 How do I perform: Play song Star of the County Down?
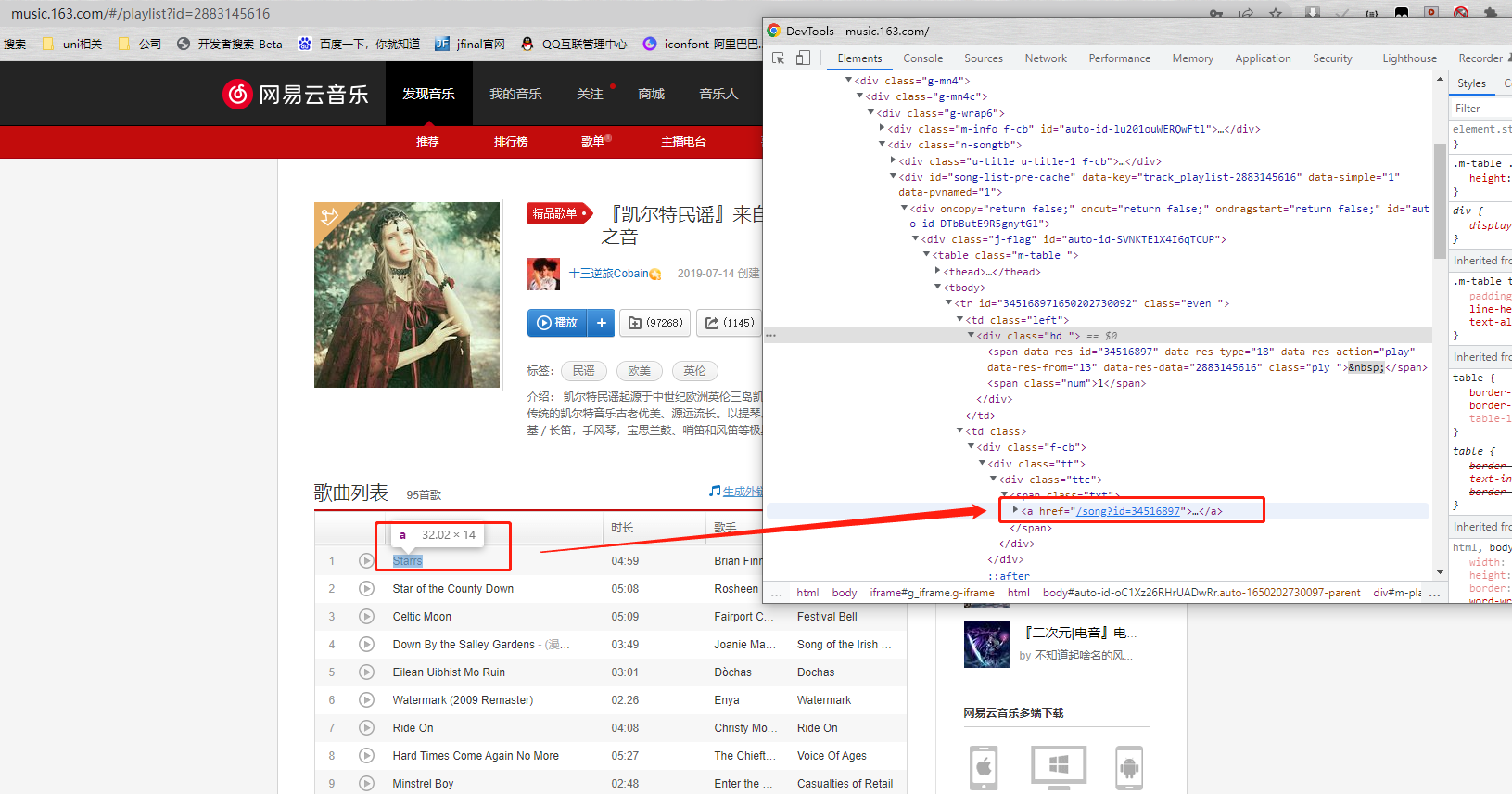(x=366, y=589)
